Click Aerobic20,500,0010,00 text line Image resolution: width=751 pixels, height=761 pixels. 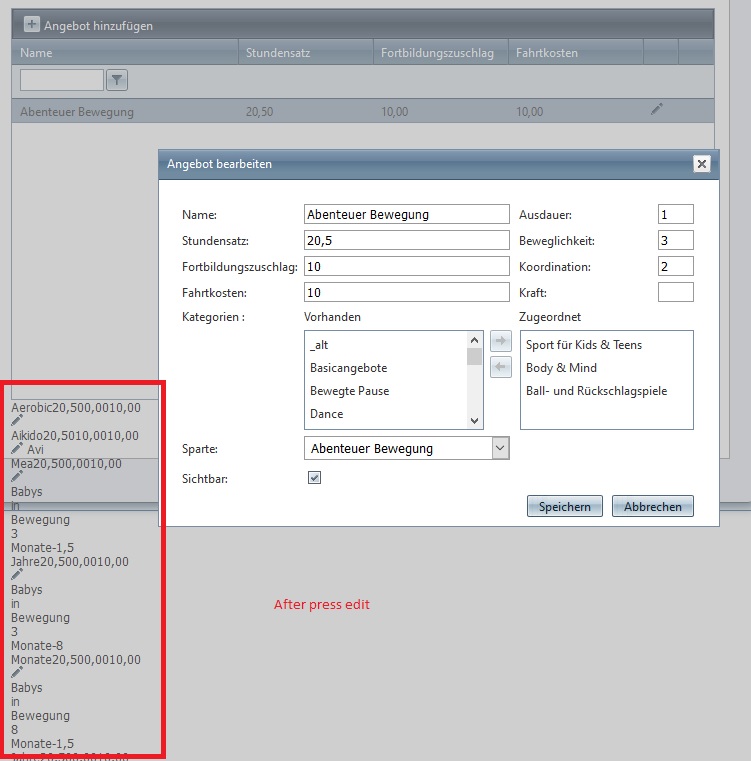tap(76, 408)
